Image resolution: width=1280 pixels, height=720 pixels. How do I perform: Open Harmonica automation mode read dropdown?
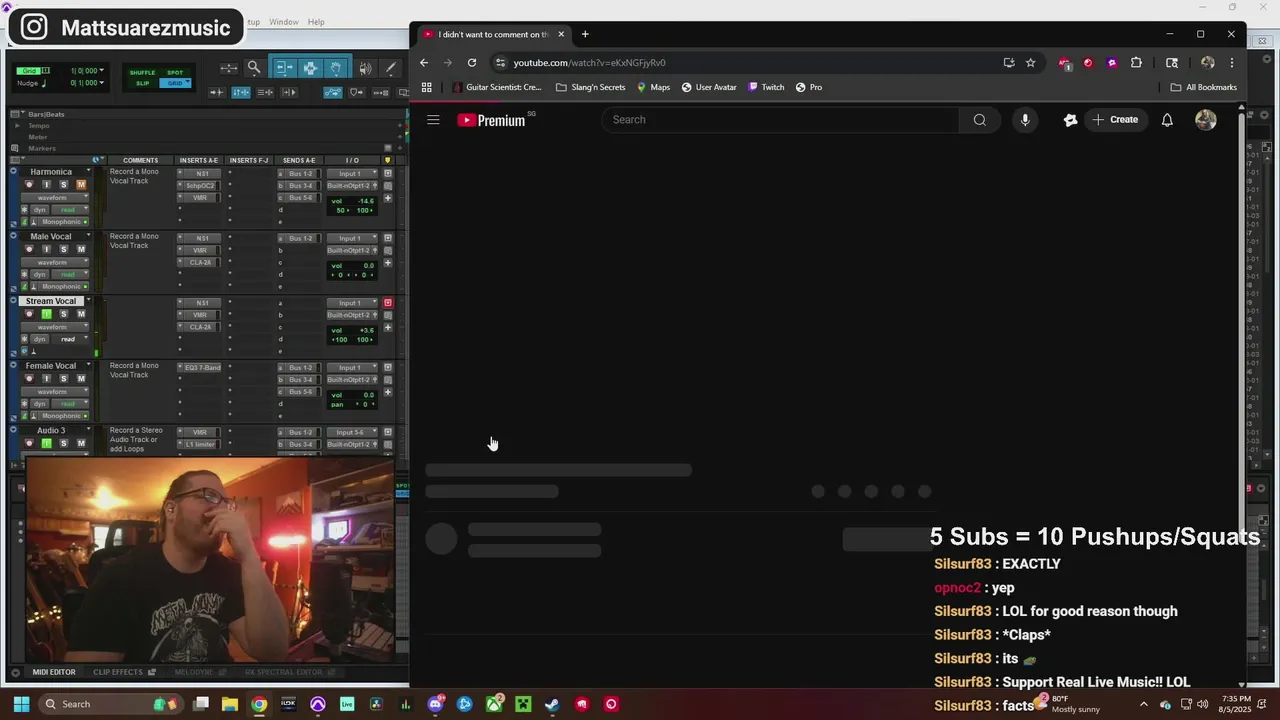[x=71, y=210]
